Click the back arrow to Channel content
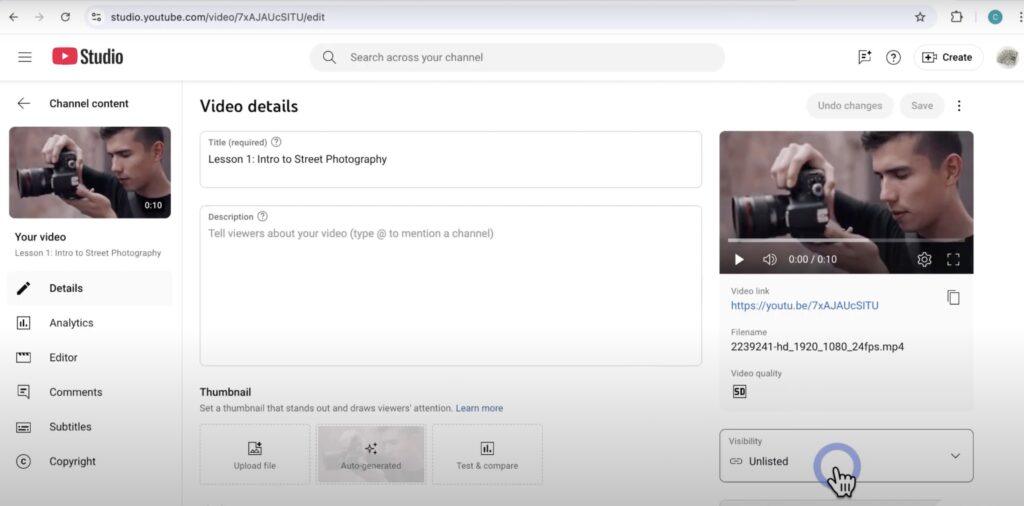The width and height of the screenshot is (1024, 506). click(x=24, y=103)
